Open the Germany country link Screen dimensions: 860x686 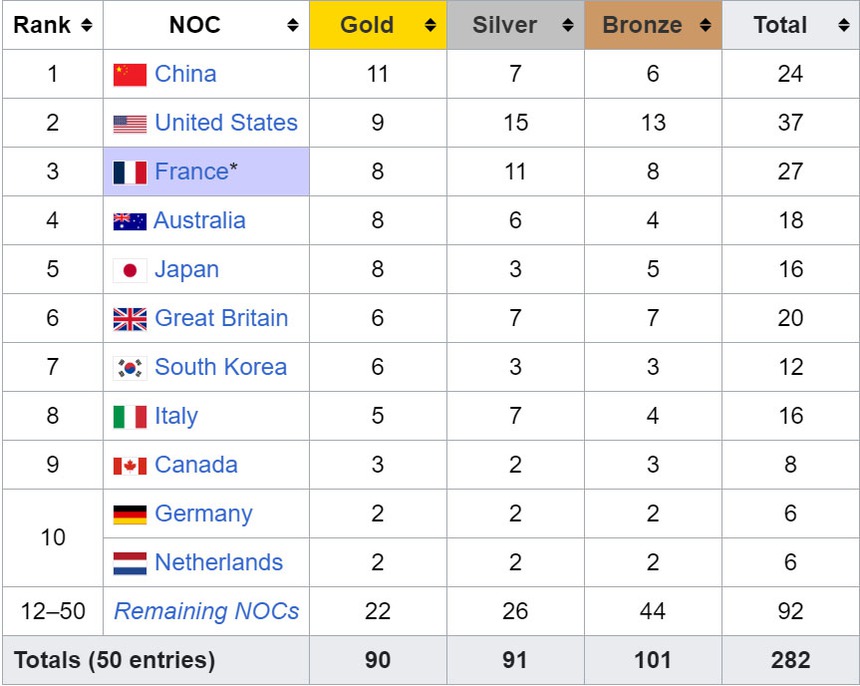tap(203, 513)
